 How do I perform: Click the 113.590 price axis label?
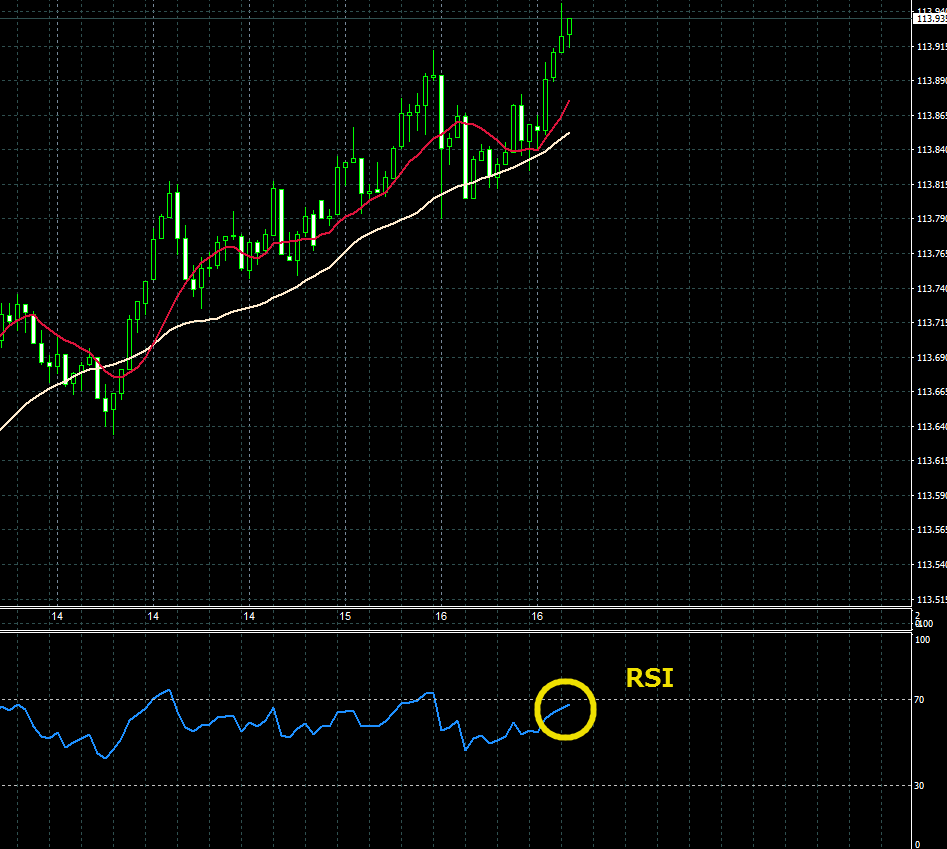tap(930, 496)
